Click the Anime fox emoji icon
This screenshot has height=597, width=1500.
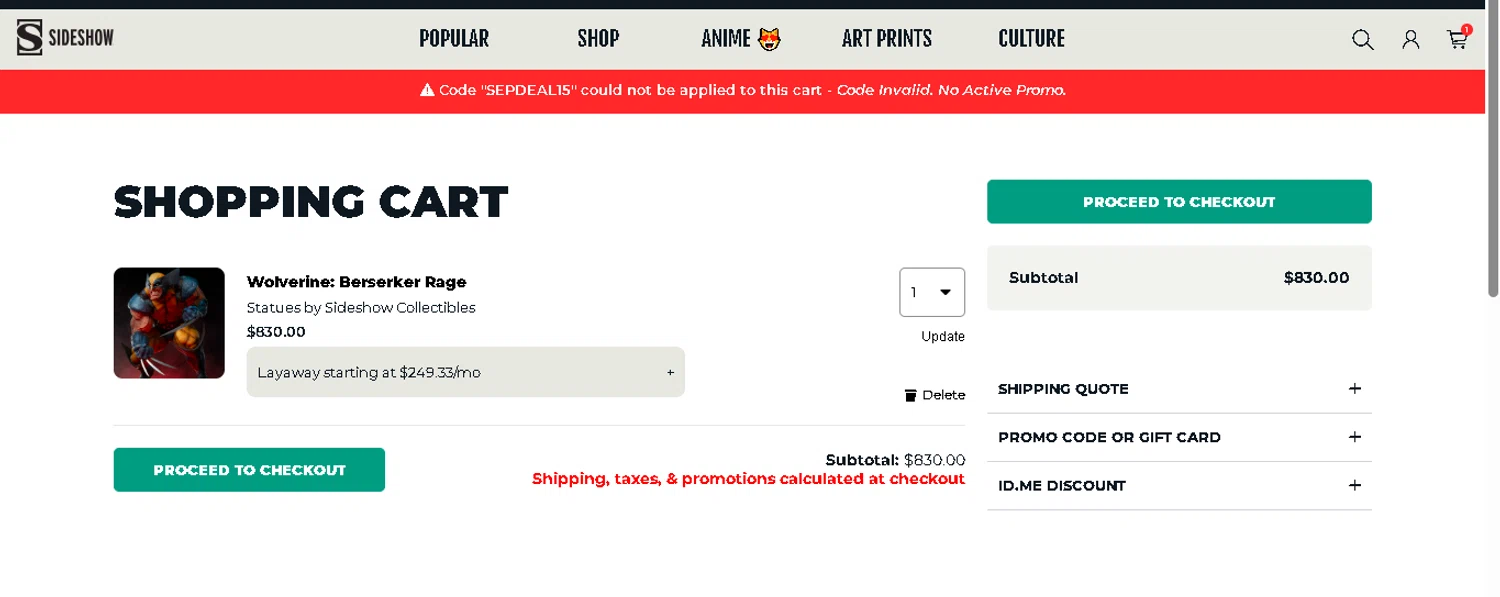click(769, 39)
